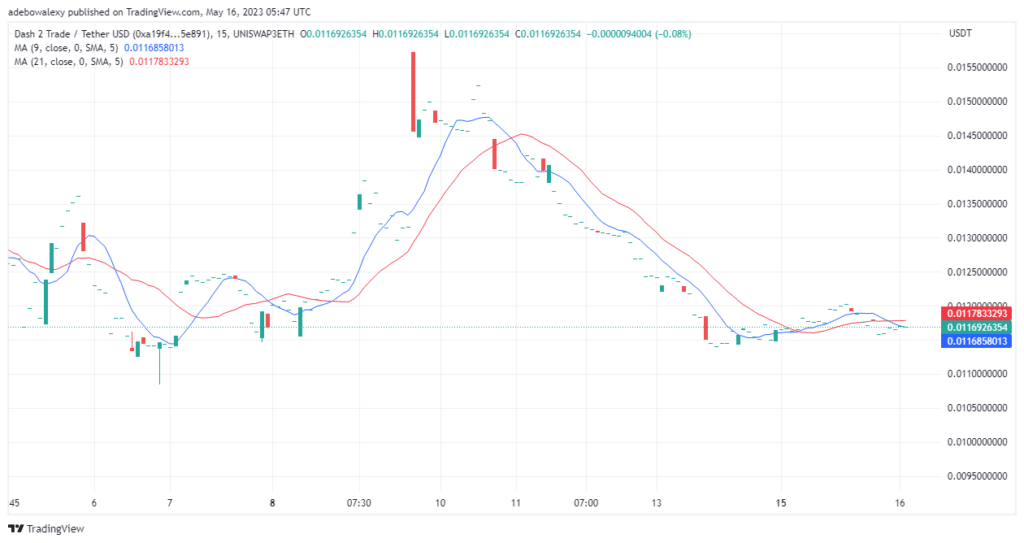Click the green 0.0116926354 current price label
Image resolution: width=1024 pixels, height=543 pixels.
pyautogui.click(x=976, y=327)
